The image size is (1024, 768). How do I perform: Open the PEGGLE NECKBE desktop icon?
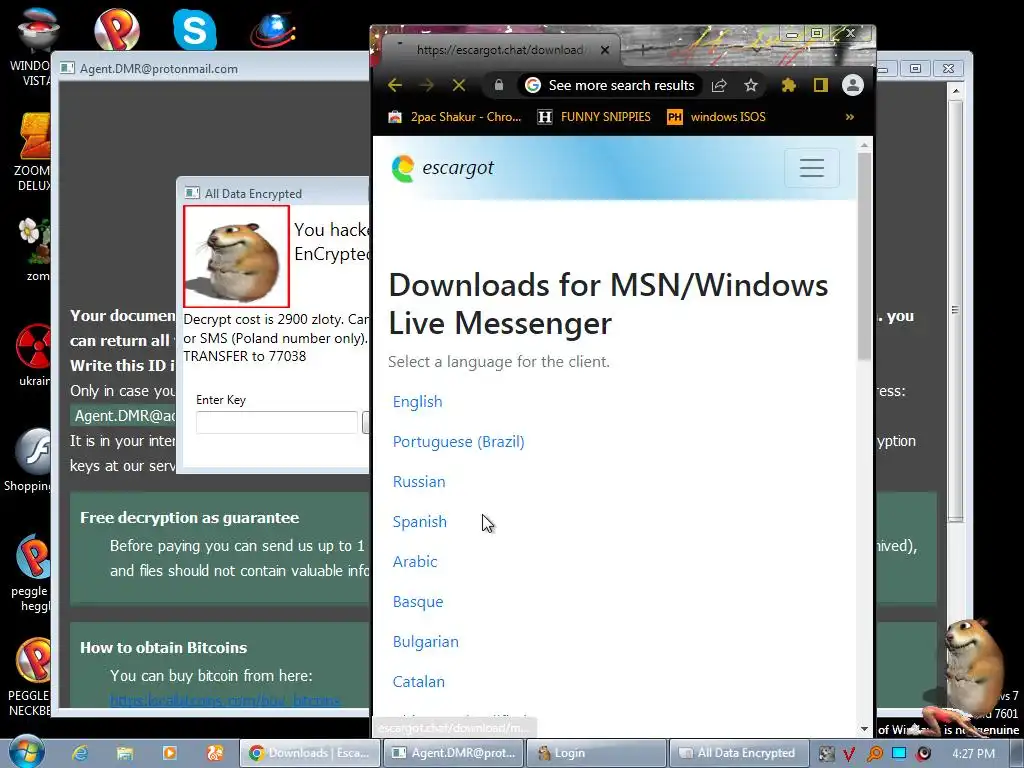[x=31, y=677]
